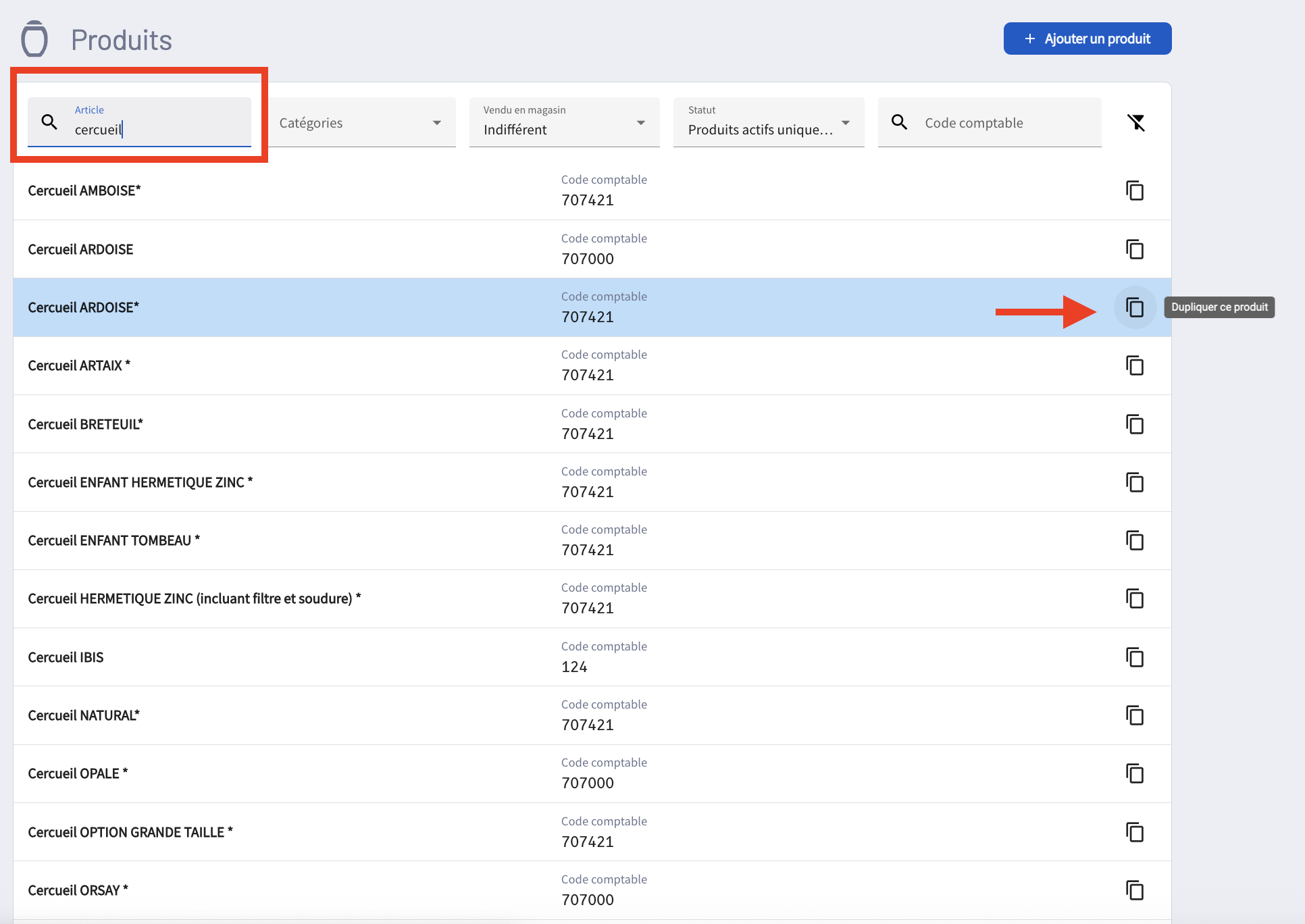1305x924 pixels.
Task: Click code 124 in Cercueil IBIS row
Action: click(574, 667)
